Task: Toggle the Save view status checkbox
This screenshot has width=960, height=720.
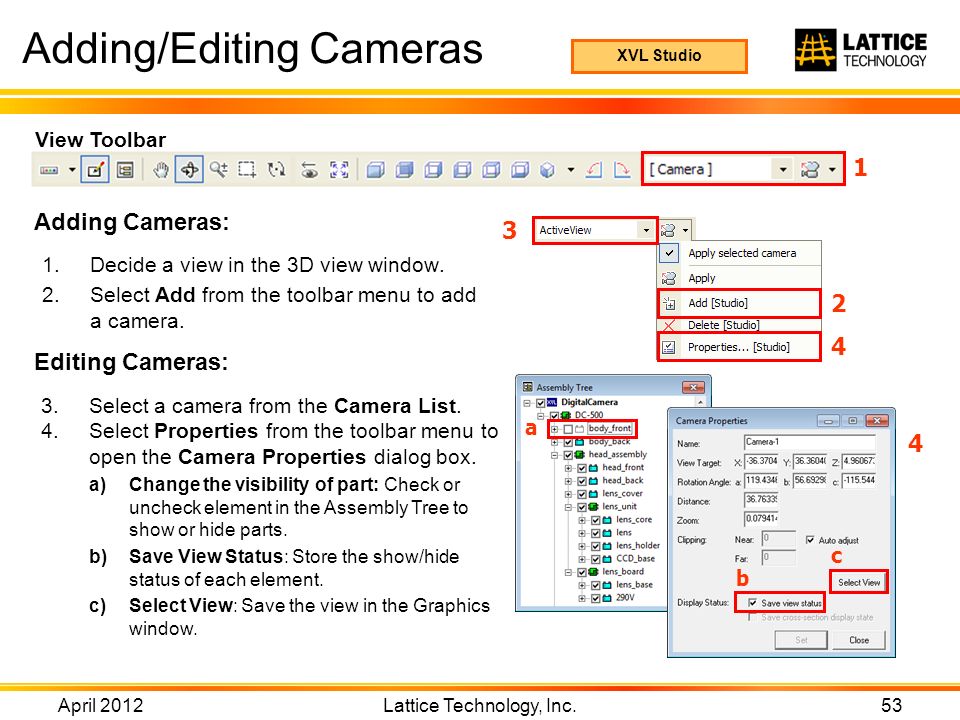Action: point(752,603)
